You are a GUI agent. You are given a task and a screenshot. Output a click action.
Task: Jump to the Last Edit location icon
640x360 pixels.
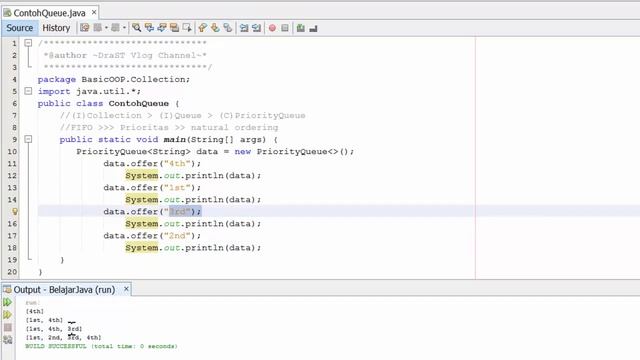point(84,28)
